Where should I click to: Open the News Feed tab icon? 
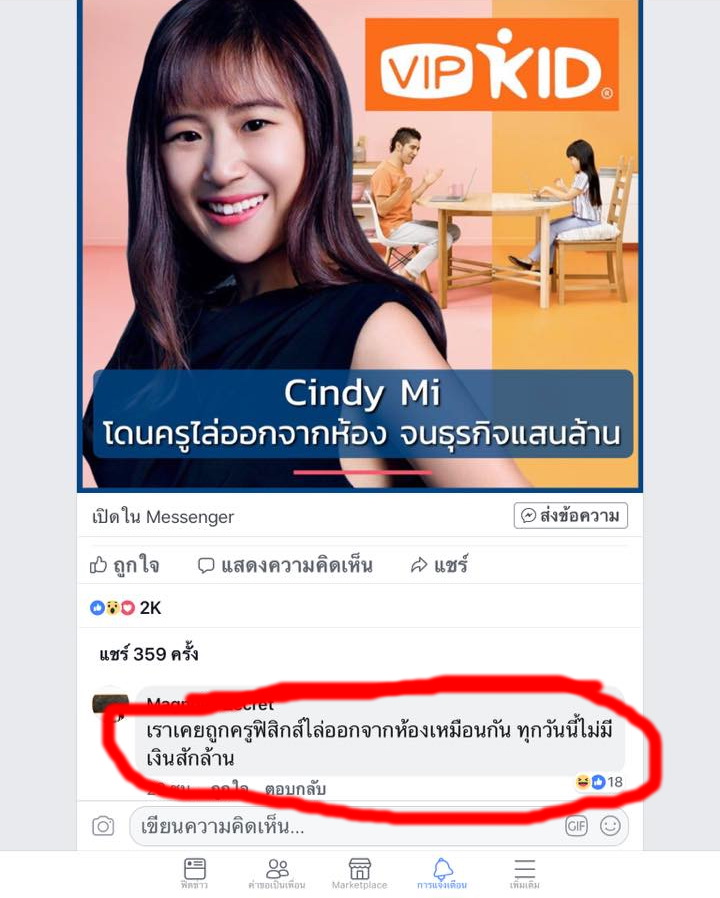(194, 873)
